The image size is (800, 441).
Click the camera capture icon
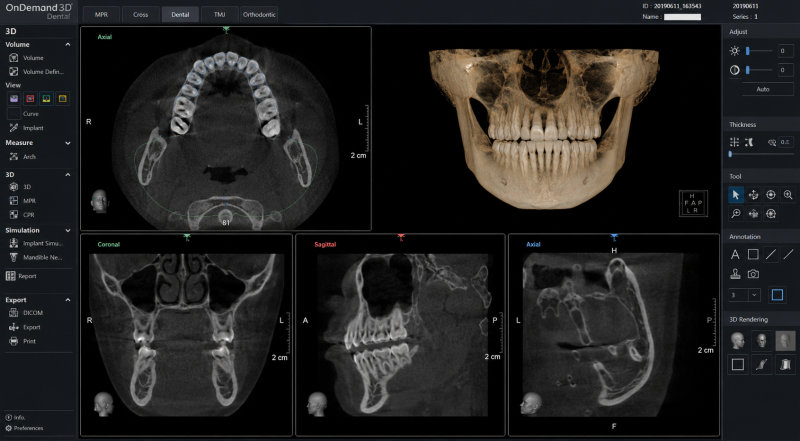point(753,274)
